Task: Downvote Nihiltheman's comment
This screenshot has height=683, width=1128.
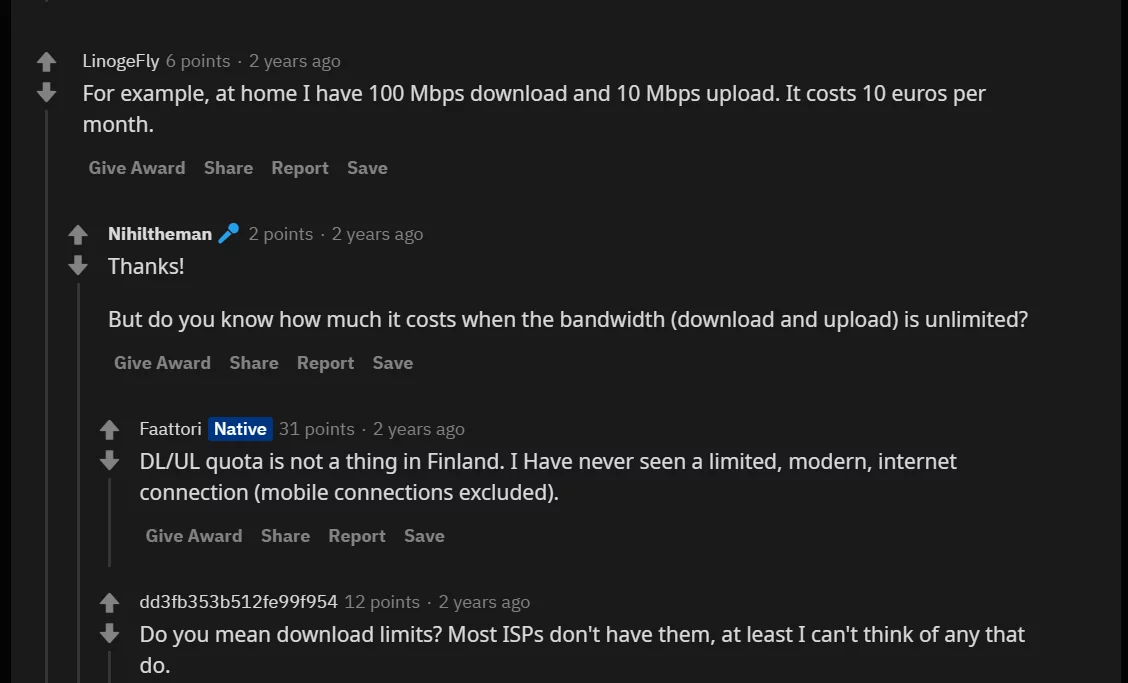Action: [x=78, y=266]
